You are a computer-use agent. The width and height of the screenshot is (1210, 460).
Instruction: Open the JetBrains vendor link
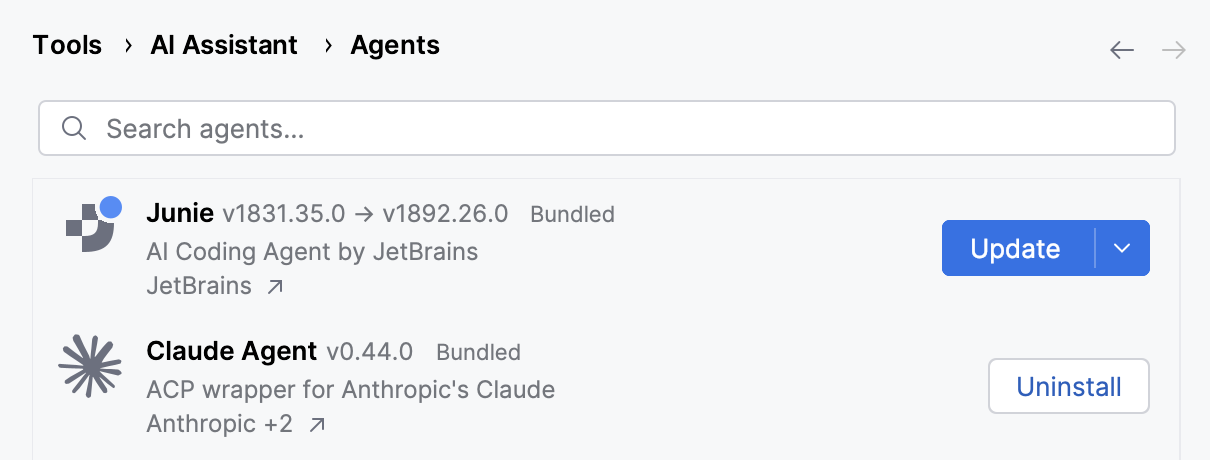(x=199, y=286)
